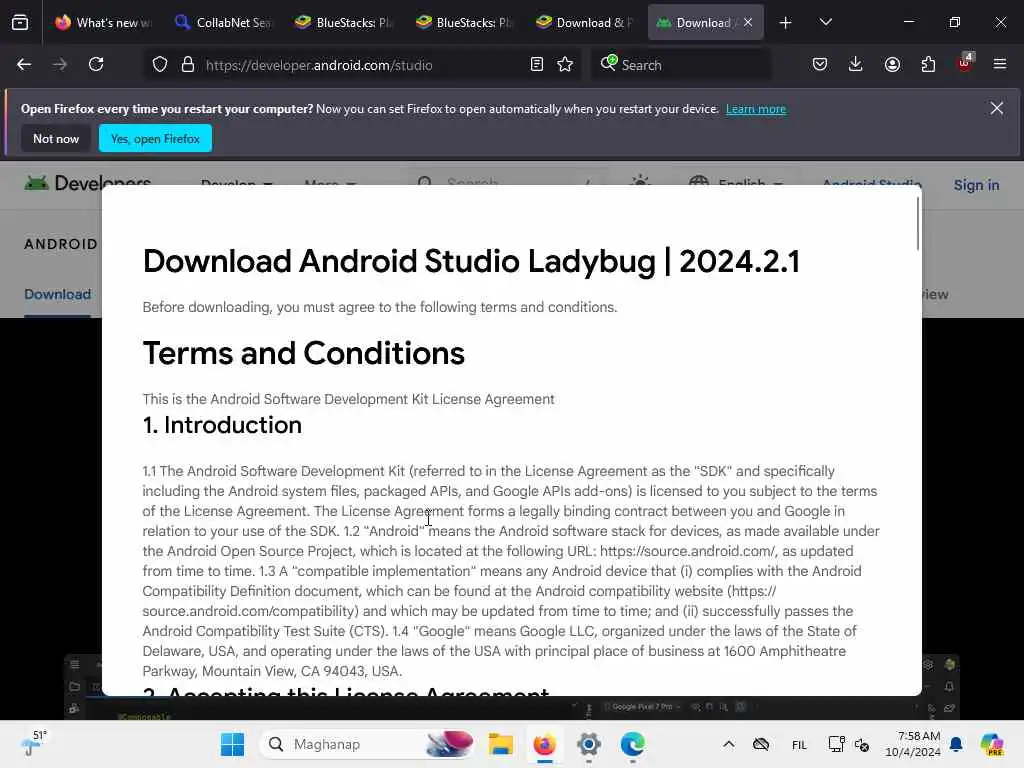Open the Firefox account menu

click(x=892, y=65)
